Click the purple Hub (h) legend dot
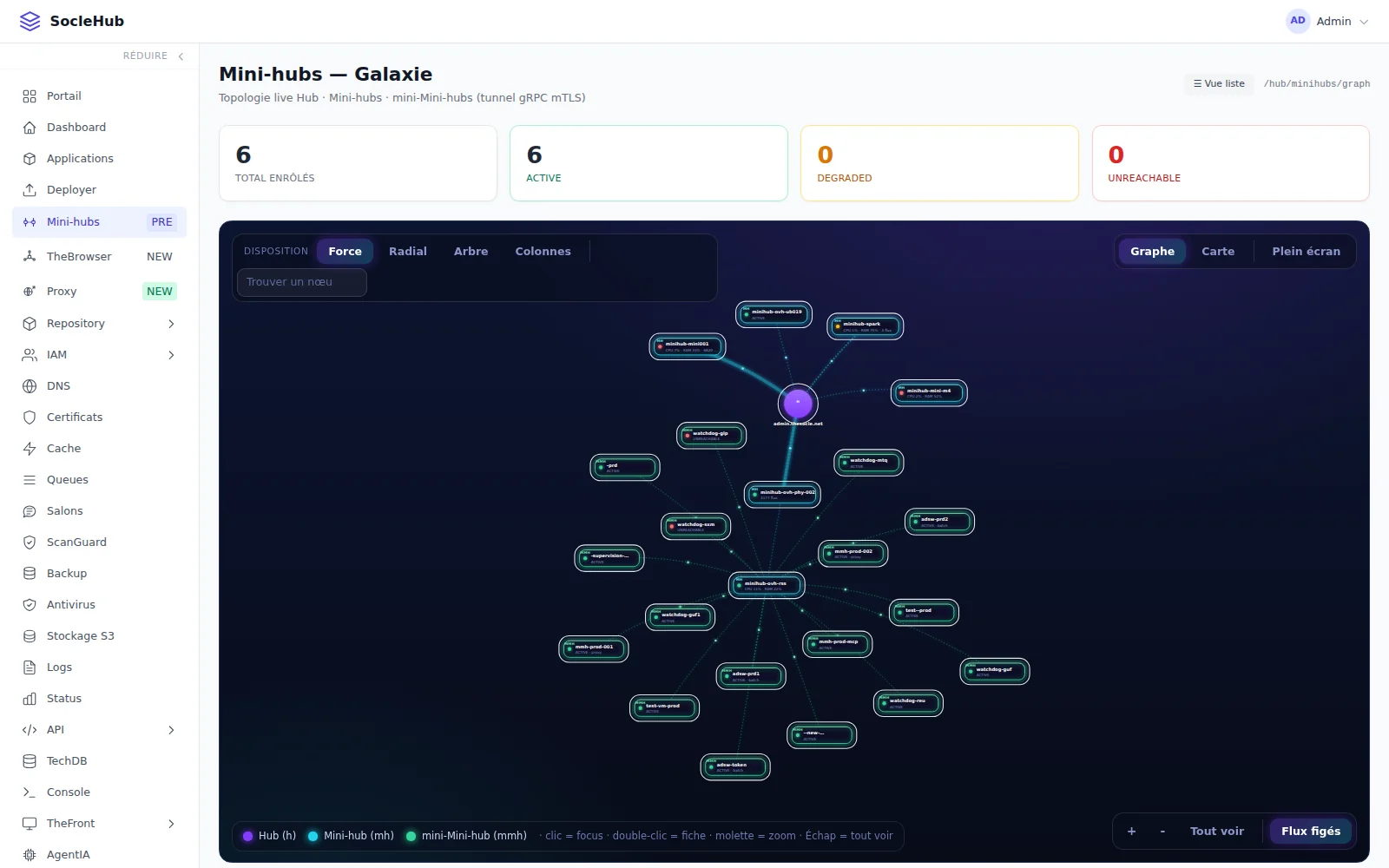 [247, 836]
